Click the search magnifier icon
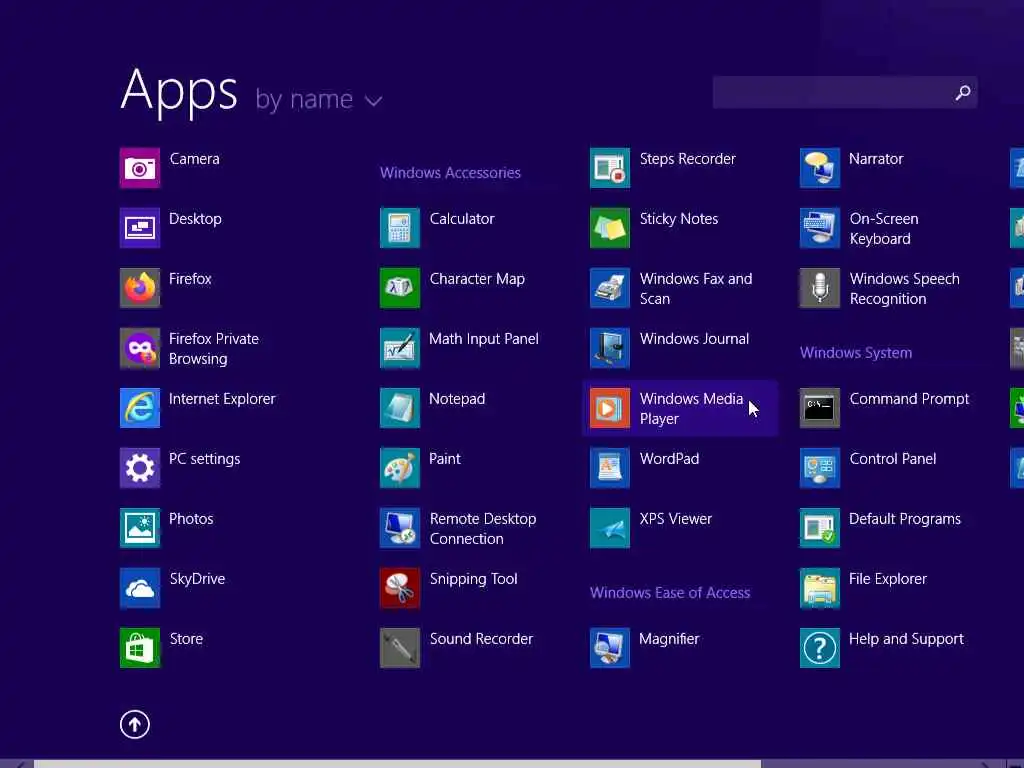This screenshot has height=768, width=1024. coord(963,93)
